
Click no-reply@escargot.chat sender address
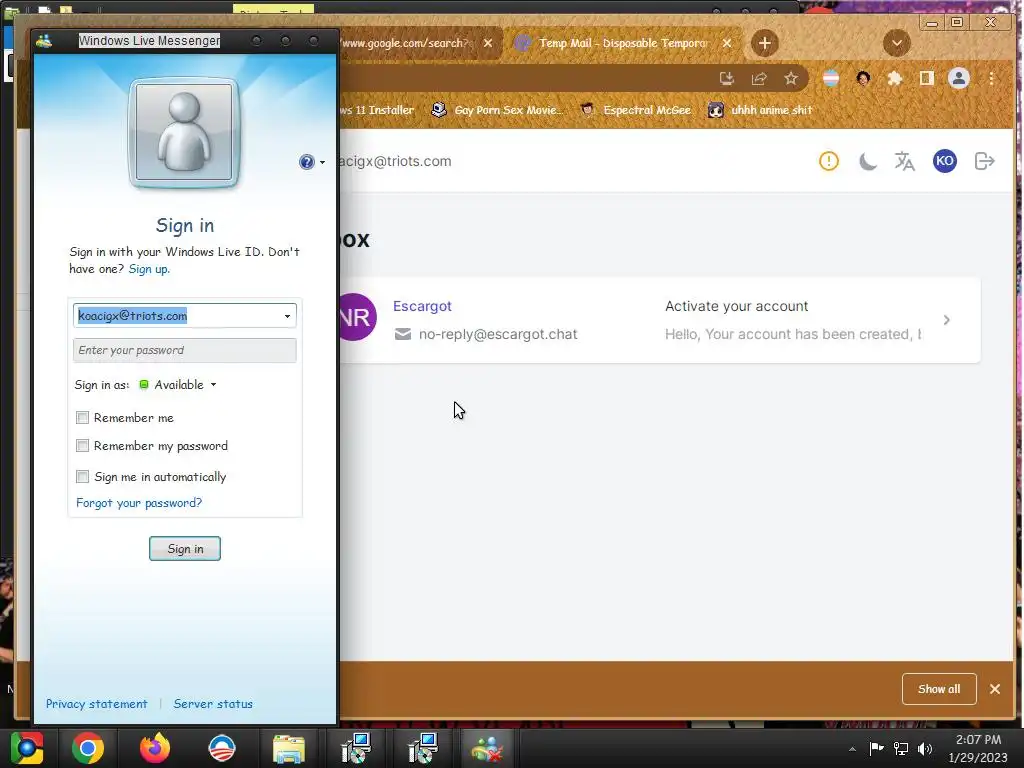click(498, 334)
